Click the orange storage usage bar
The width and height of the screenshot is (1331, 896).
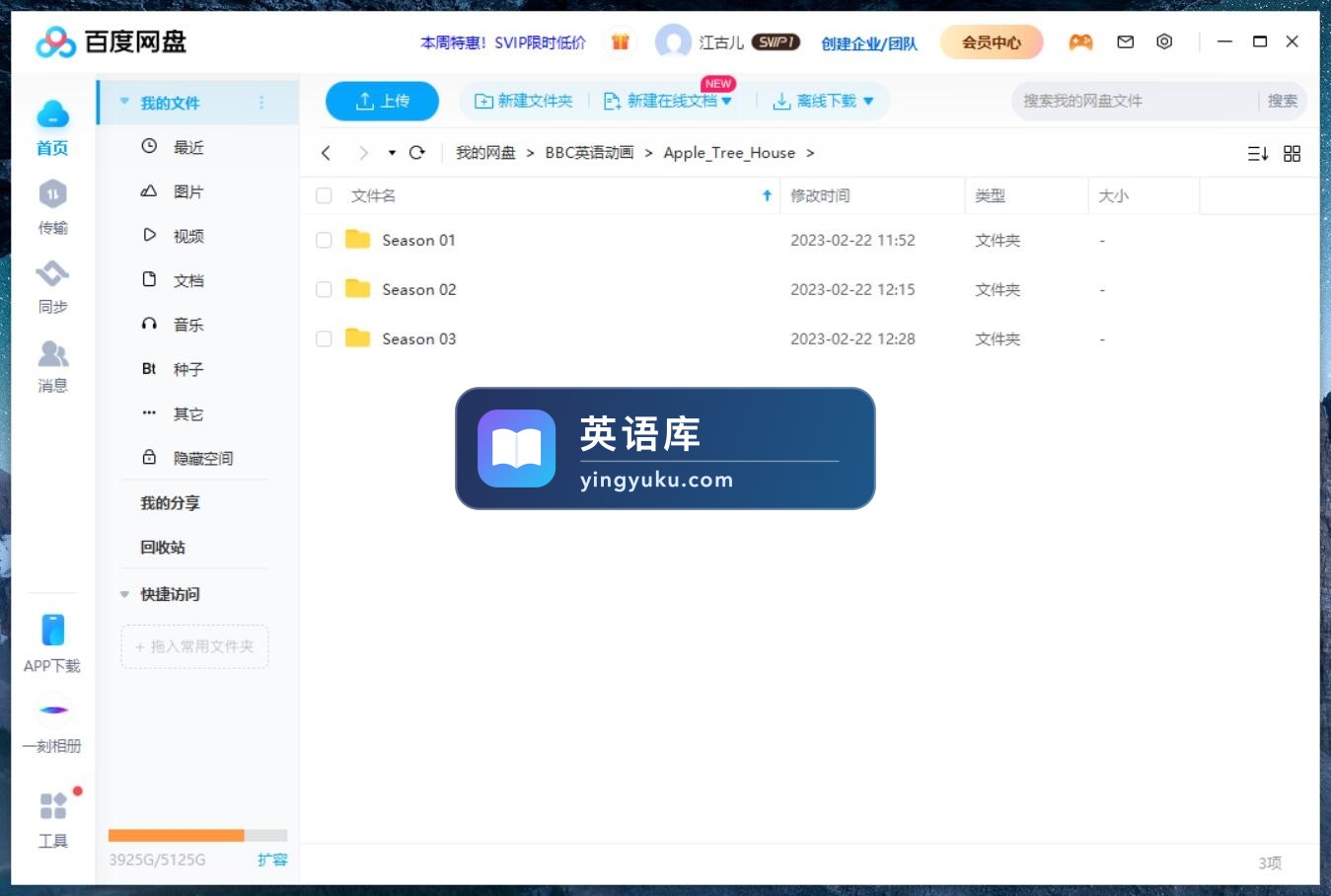(x=177, y=835)
